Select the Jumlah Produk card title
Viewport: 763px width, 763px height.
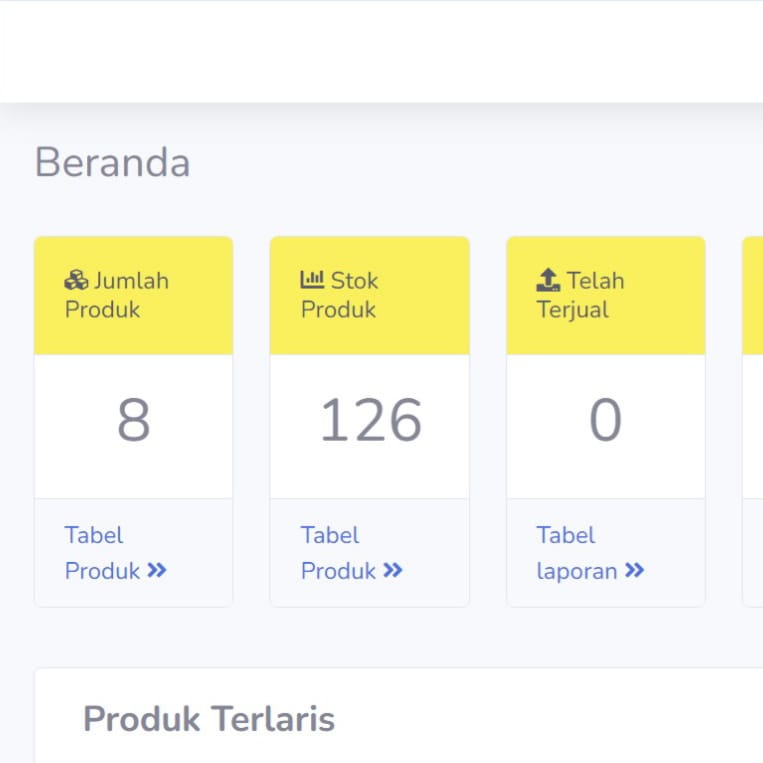(117, 295)
